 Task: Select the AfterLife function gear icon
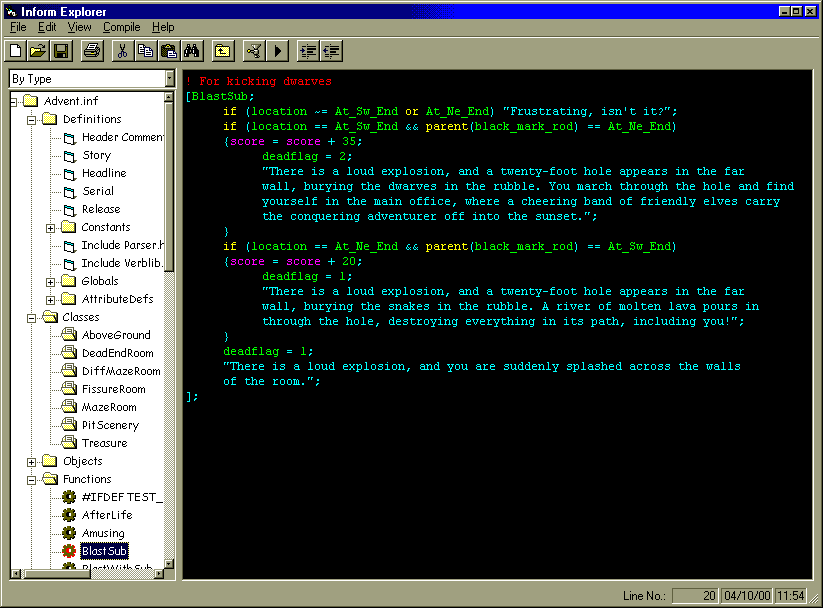(69, 515)
